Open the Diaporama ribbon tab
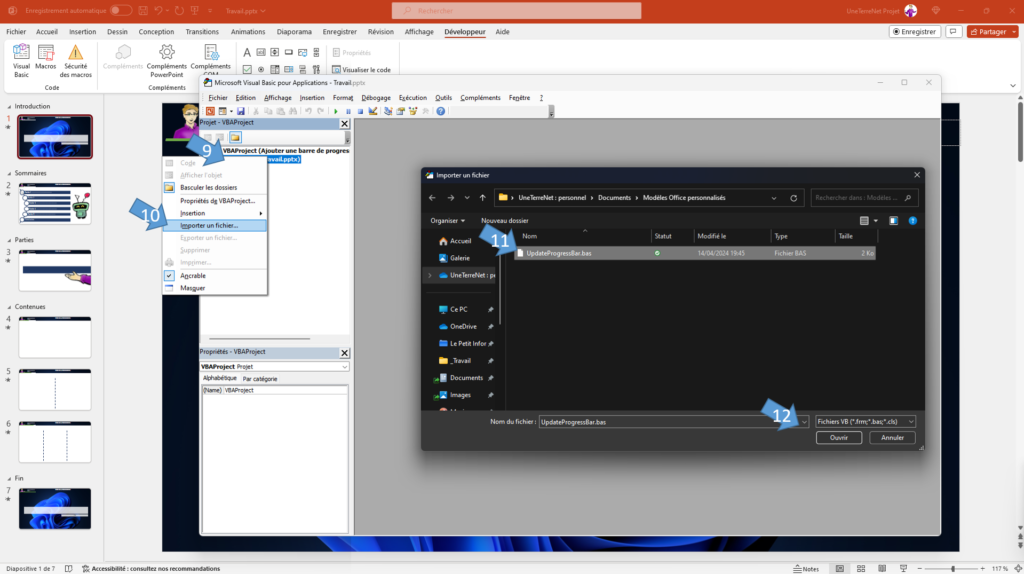This screenshot has width=1024, height=574. click(294, 31)
